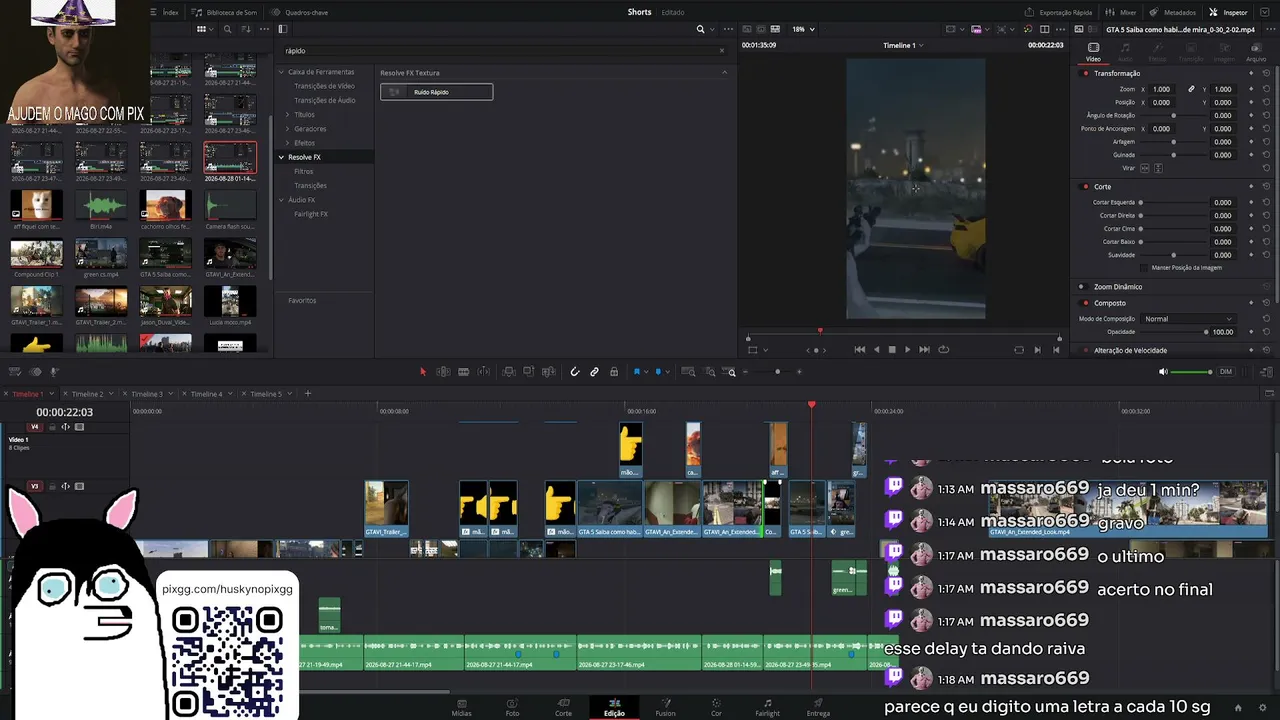The width and height of the screenshot is (1280, 720).
Task: Collapse the Resolve FX category
Action: click(282, 157)
